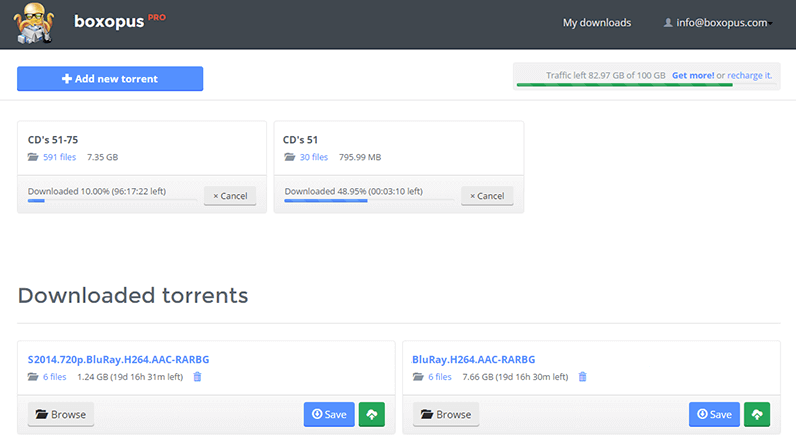Image resolution: width=796 pixels, height=442 pixels.
Task: Open 6 files link of 1.24 GB torrent
Action: [x=54, y=377]
